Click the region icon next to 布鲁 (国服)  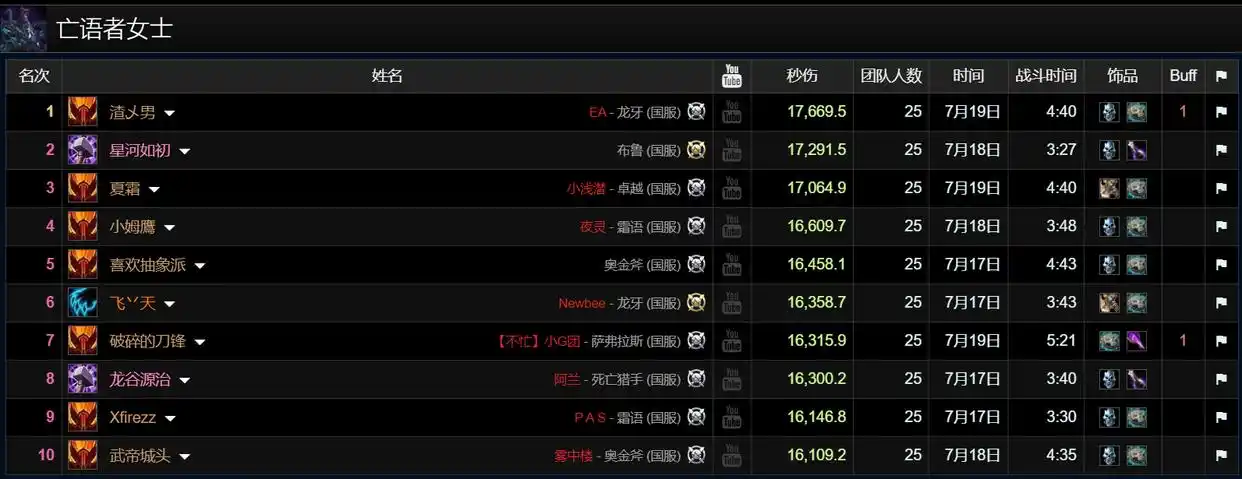click(x=696, y=150)
